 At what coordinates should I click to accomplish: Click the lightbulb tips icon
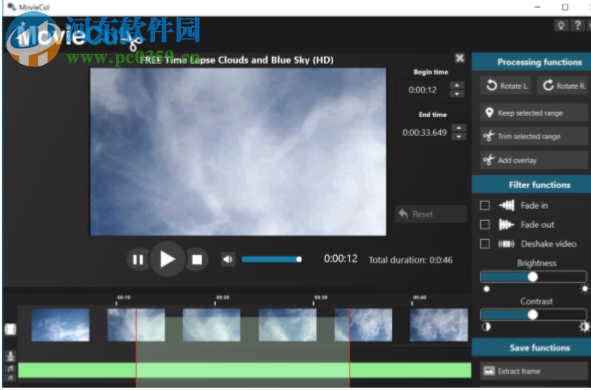tap(561, 26)
